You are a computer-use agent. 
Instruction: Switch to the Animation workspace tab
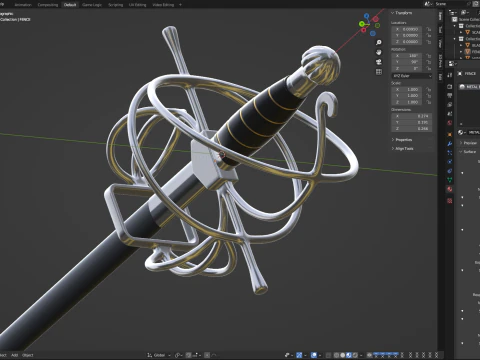tap(23, 5)
